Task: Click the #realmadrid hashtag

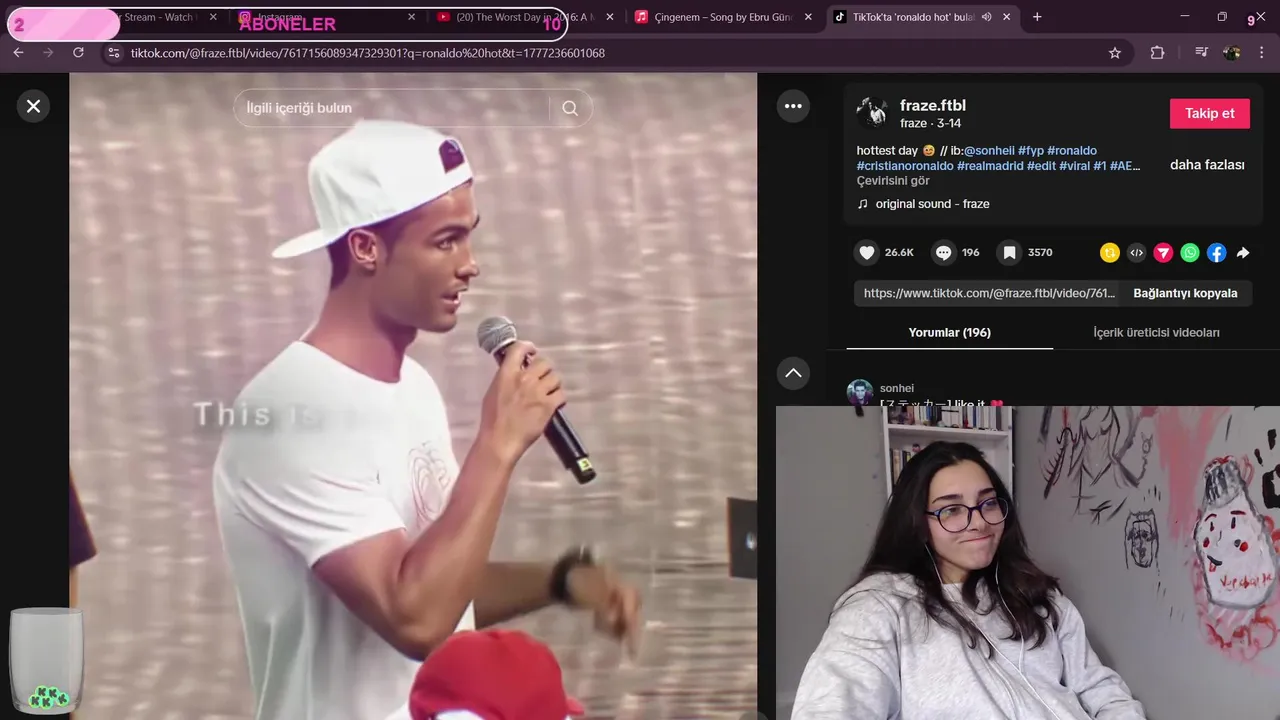Action: (x=990, y=166)
